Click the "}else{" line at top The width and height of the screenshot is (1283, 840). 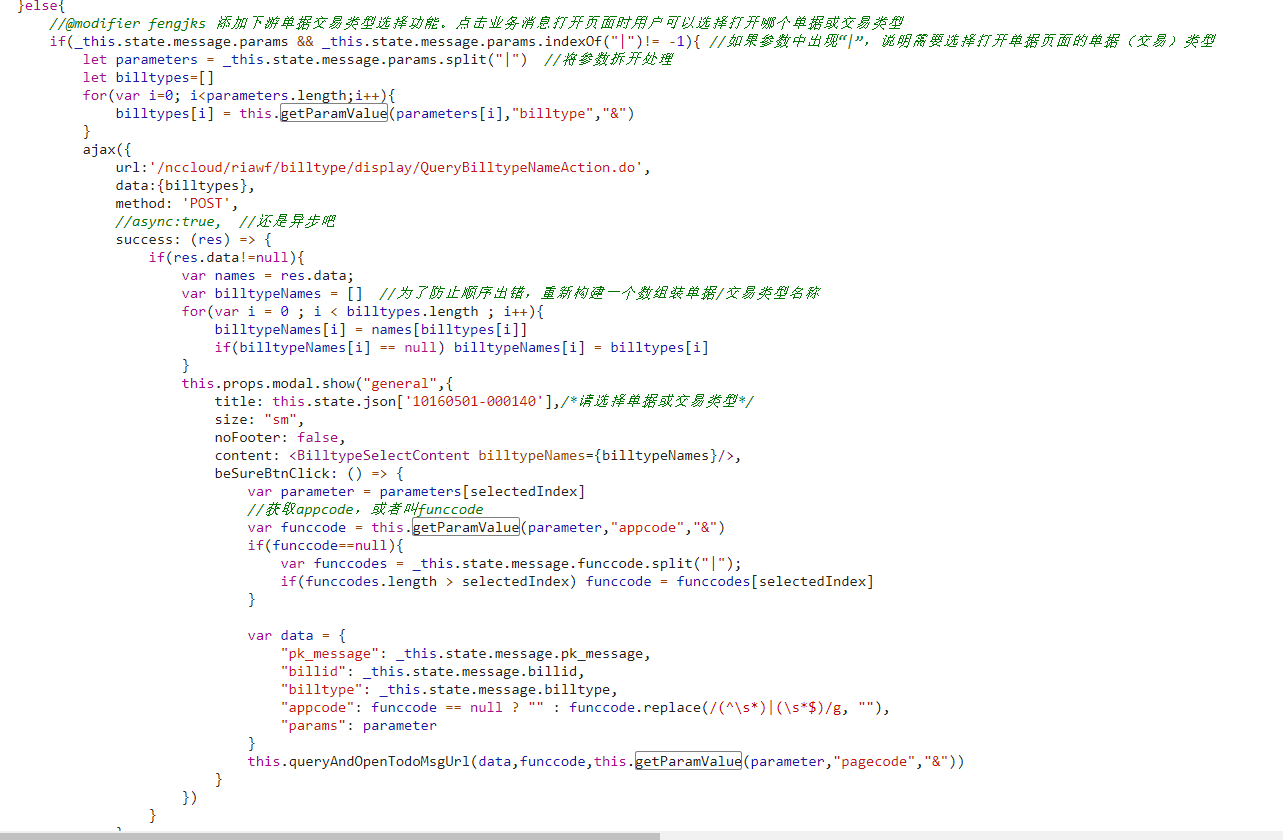click(40, 6)
